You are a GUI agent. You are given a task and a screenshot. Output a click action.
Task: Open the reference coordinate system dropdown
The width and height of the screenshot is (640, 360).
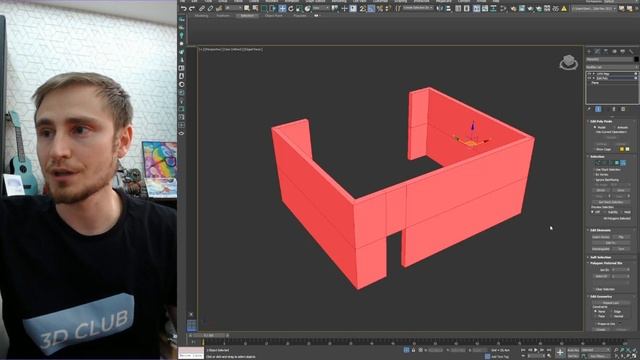click(321, 8)
